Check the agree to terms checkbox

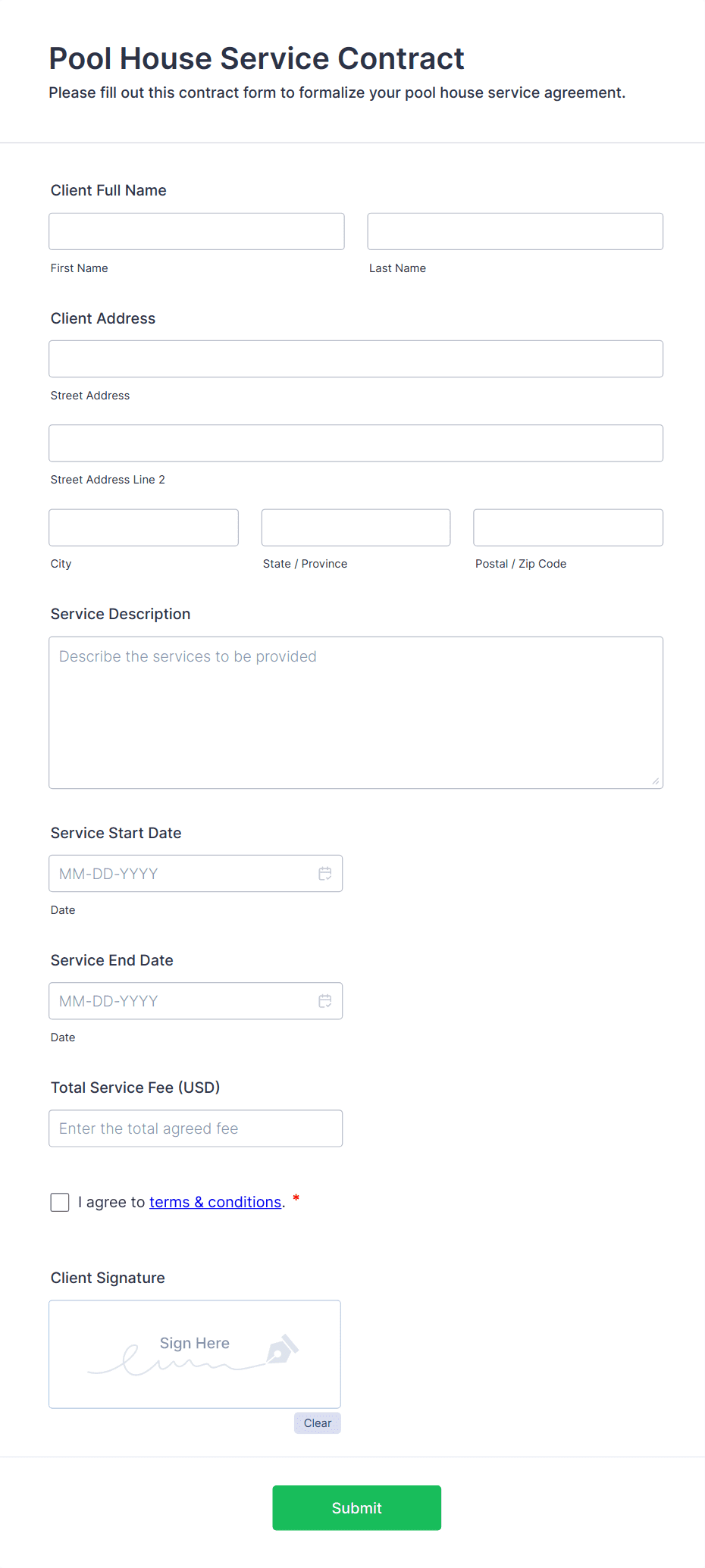tap(60, 1202)
